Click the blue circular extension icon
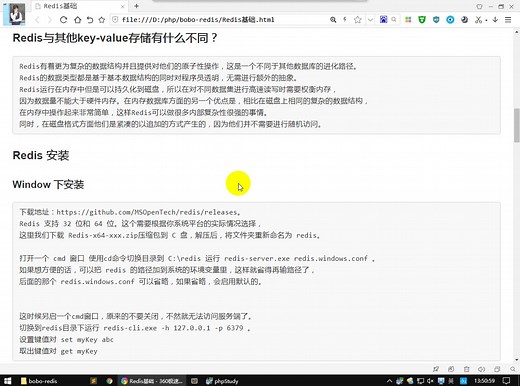The height and width of the screenshot is (386, 520). pyautogui.click(x=450, y=20)
